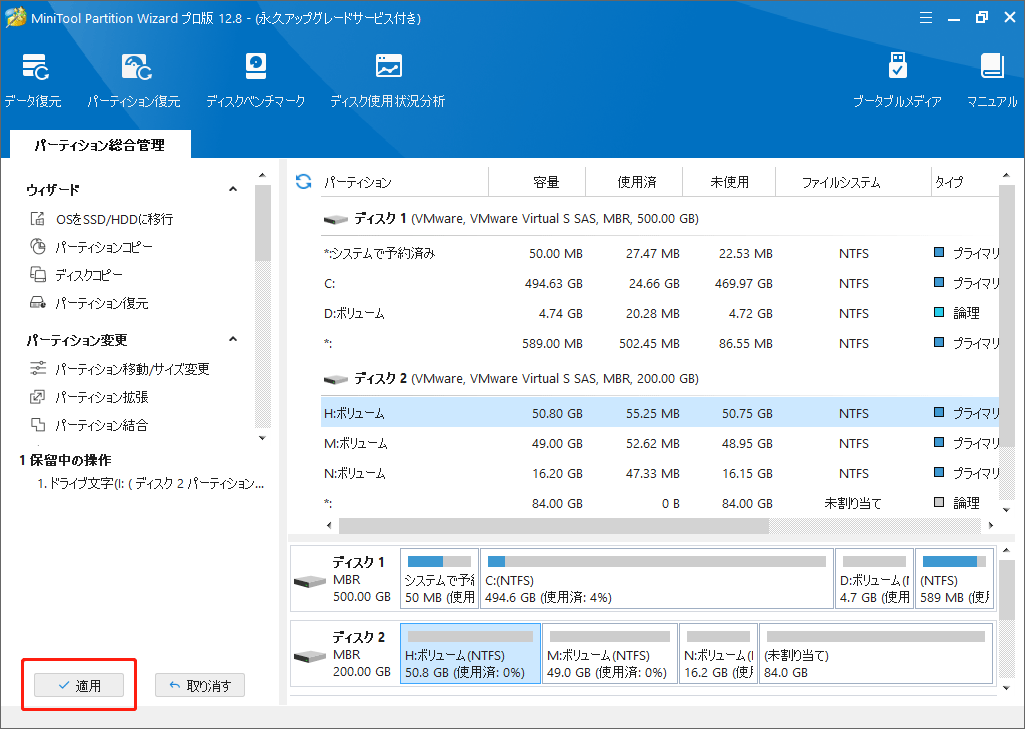
Task: Click the primary type square of C: row
Action: [x=939, y=282]
